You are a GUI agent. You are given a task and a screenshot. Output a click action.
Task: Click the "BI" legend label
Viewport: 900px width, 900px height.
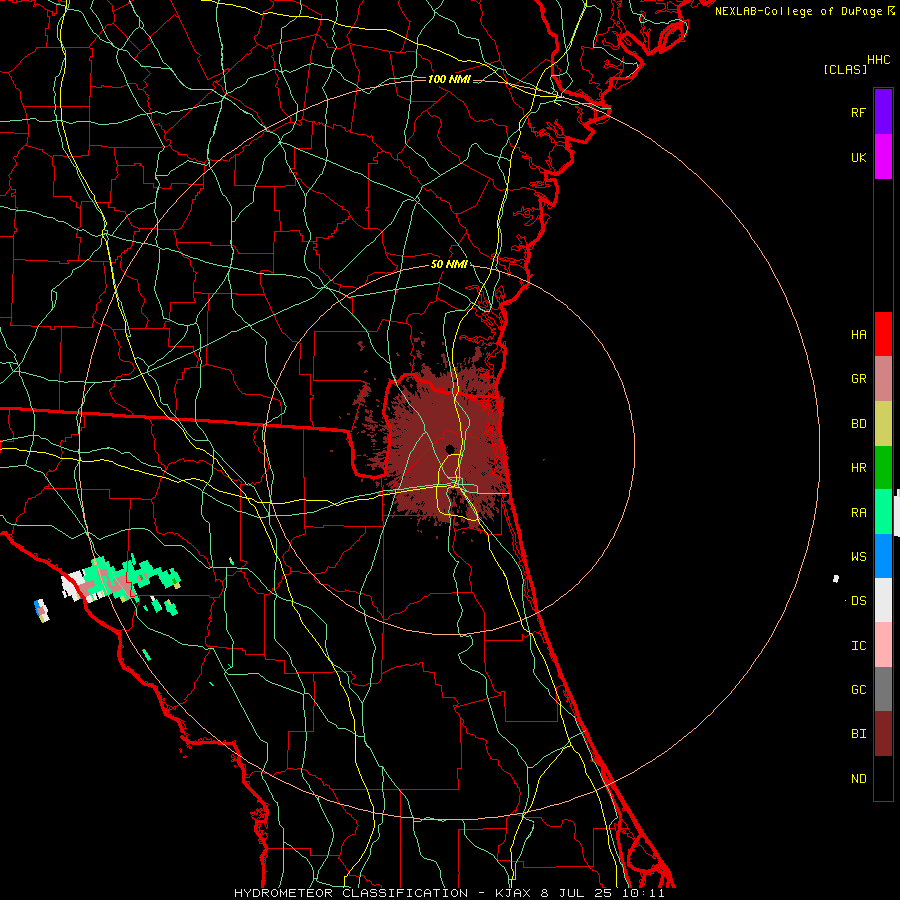pyautogui.click(x=858, y=734)
